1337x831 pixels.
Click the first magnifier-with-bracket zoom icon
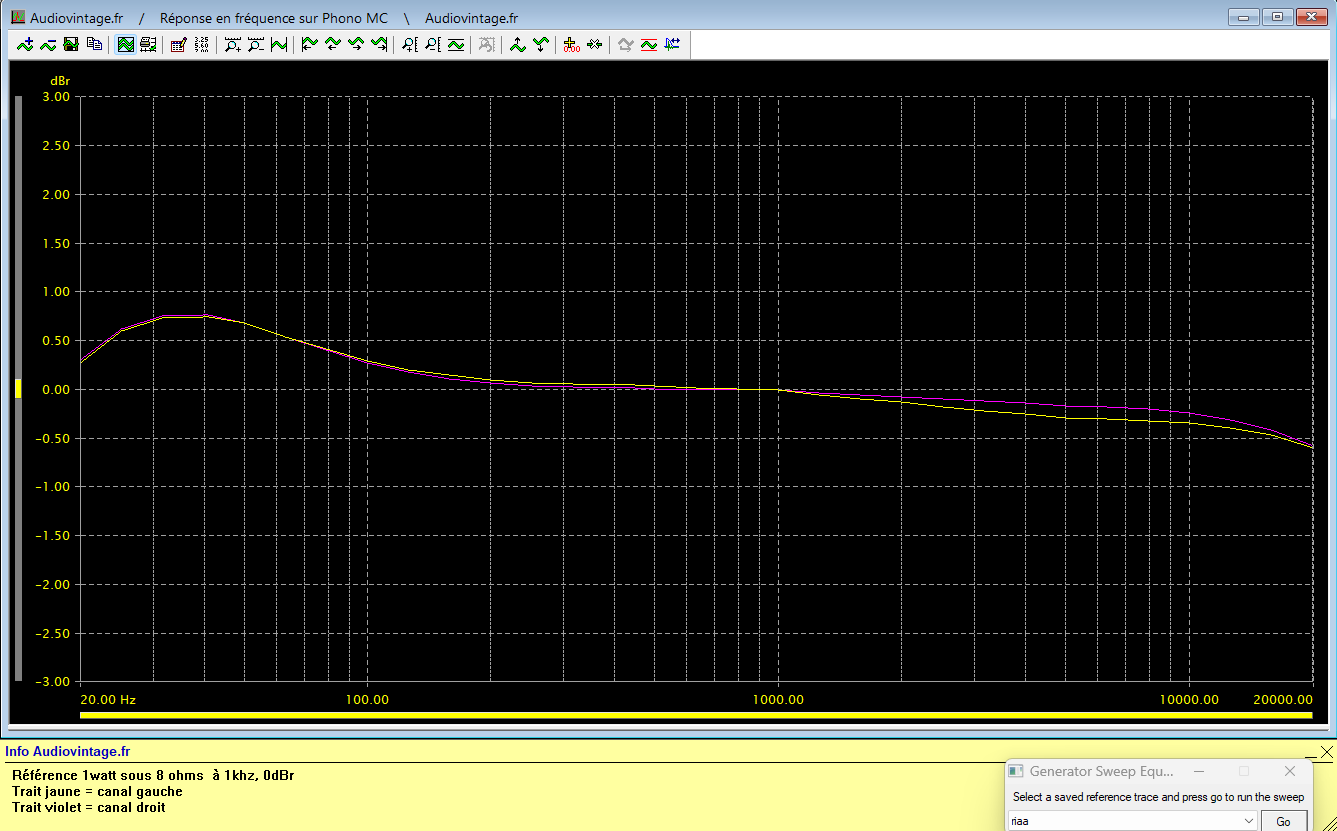(410, 44)
